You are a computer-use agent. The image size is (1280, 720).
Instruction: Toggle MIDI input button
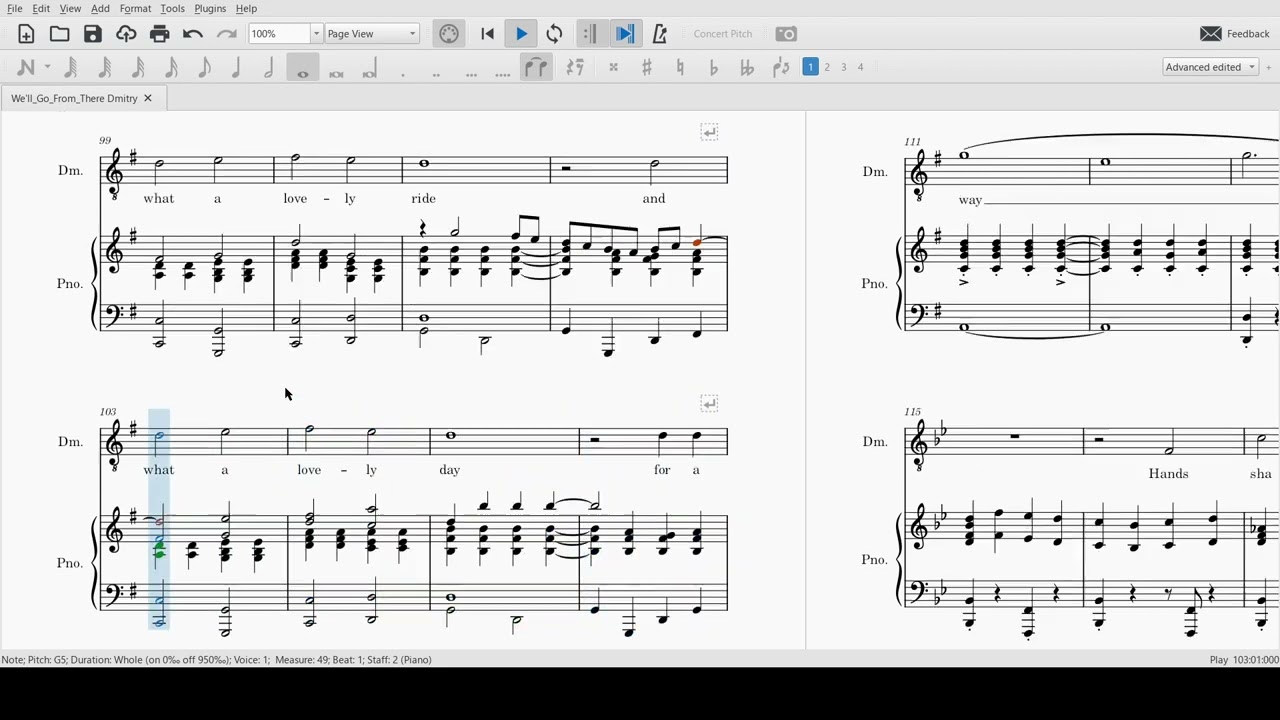[449, 34]
